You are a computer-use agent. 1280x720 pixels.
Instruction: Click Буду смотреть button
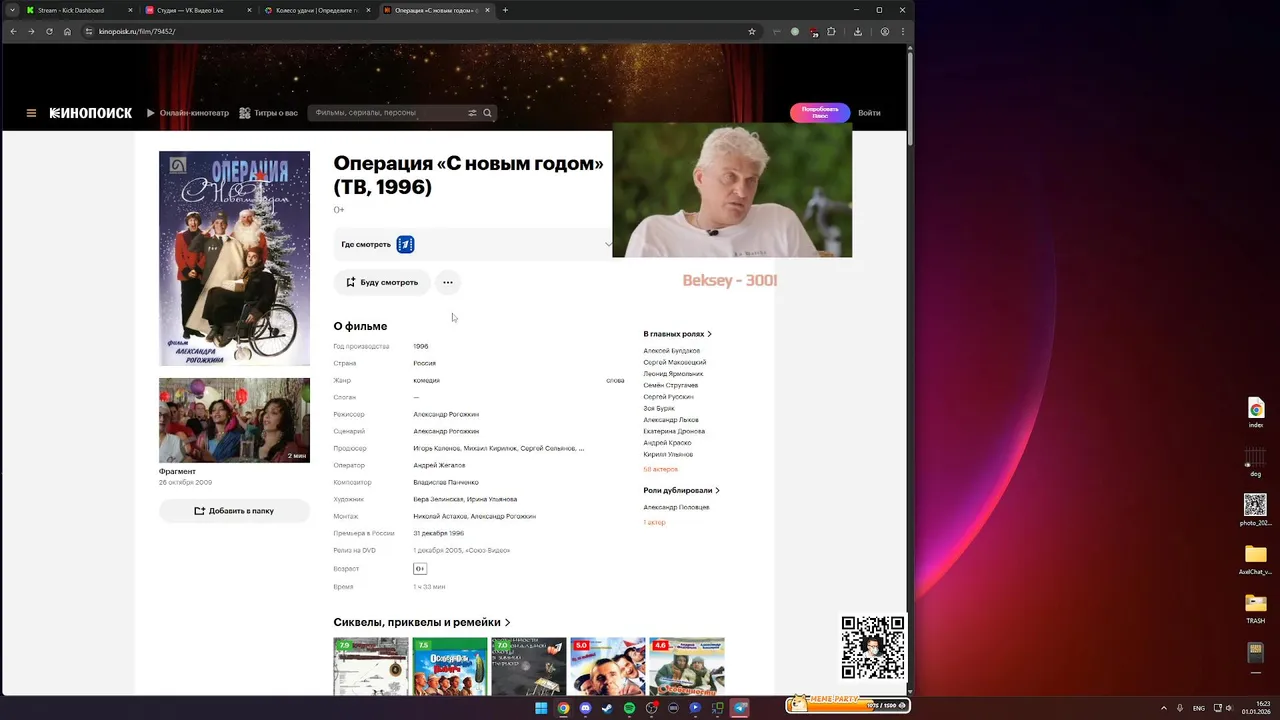click(382, 282)
